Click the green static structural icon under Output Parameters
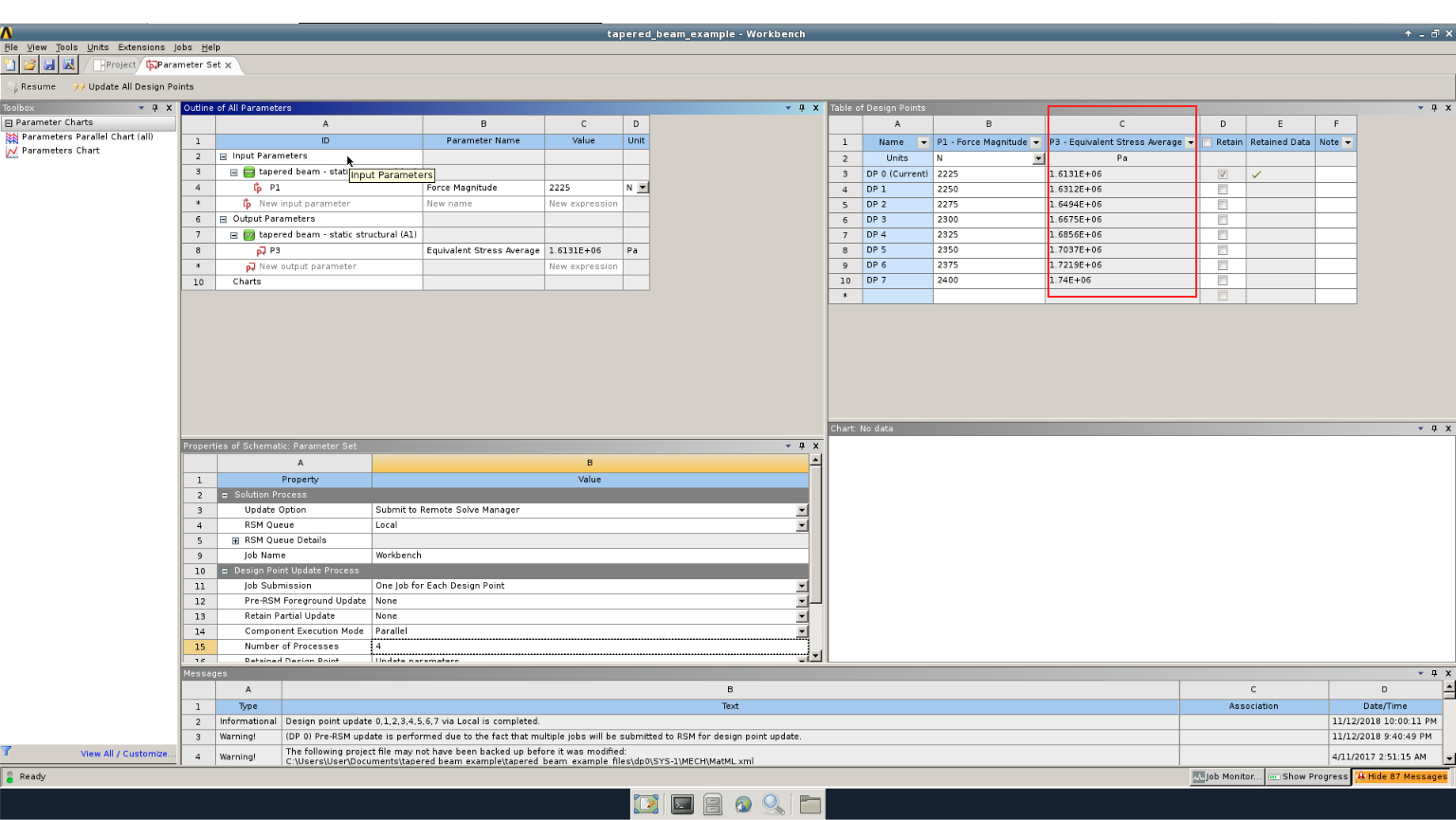Image resolution: width=1456 pixels, height=820 pixels. pyautogui.click(x=249, y=235)
